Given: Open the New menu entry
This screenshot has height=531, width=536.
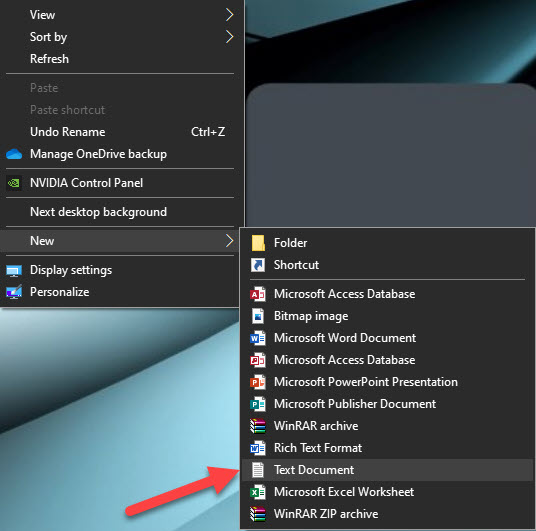Looking at the screenshot, I should point(120,241).
